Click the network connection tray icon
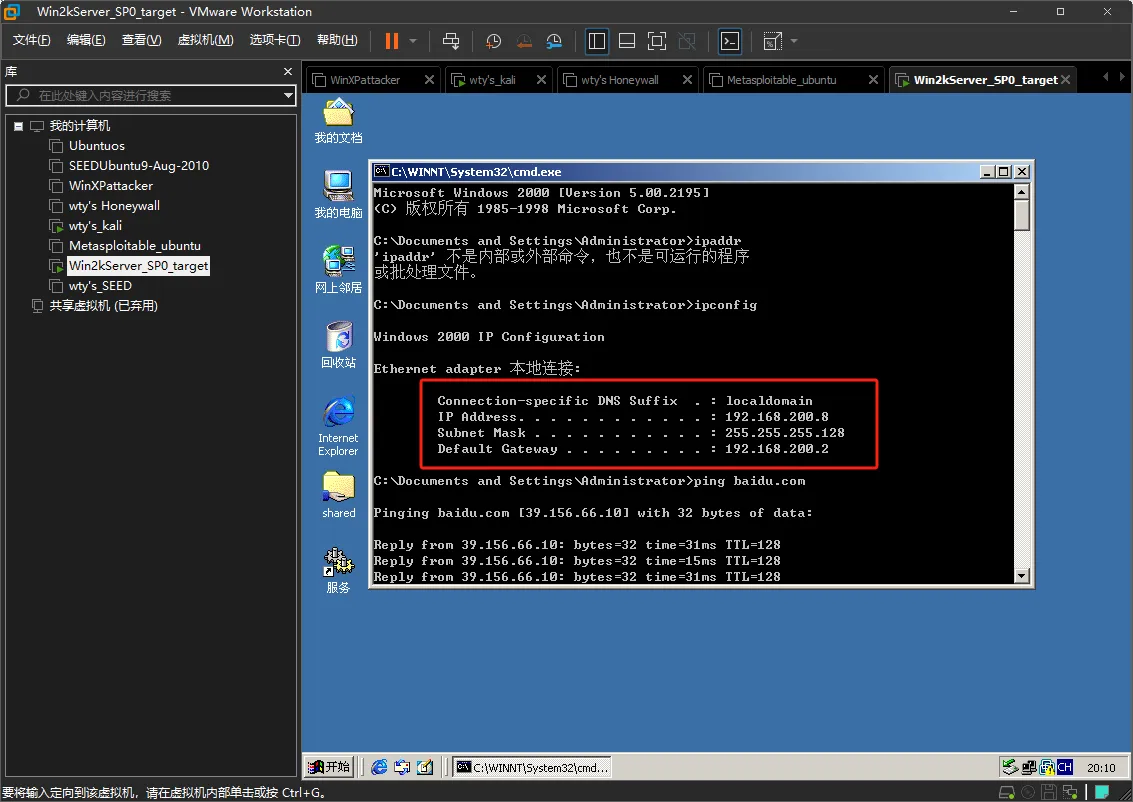1133x802 pixels. pyautogui.click(x=1028, y=767)
